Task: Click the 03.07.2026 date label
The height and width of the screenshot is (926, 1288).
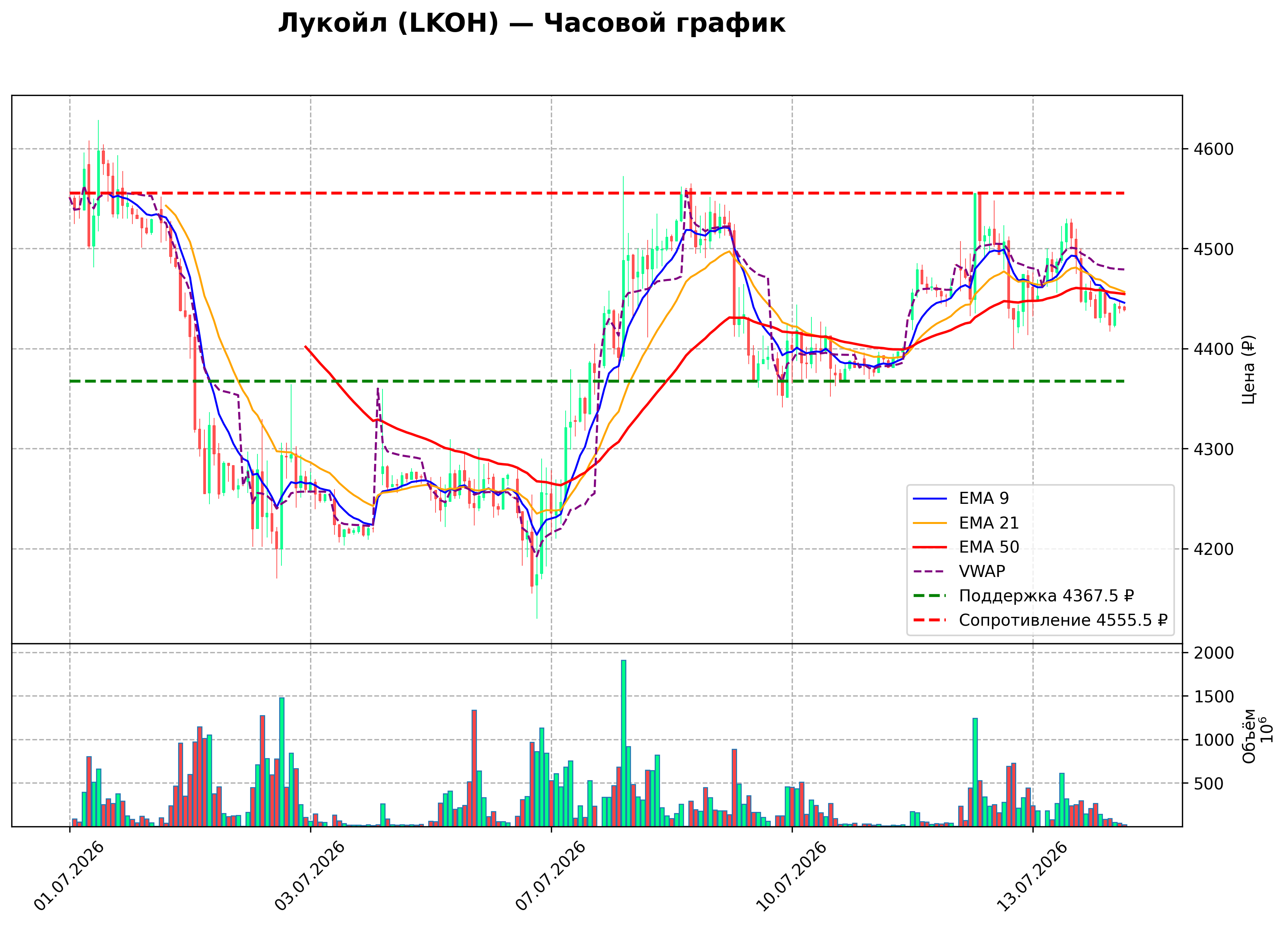Action: coord(309,876)
